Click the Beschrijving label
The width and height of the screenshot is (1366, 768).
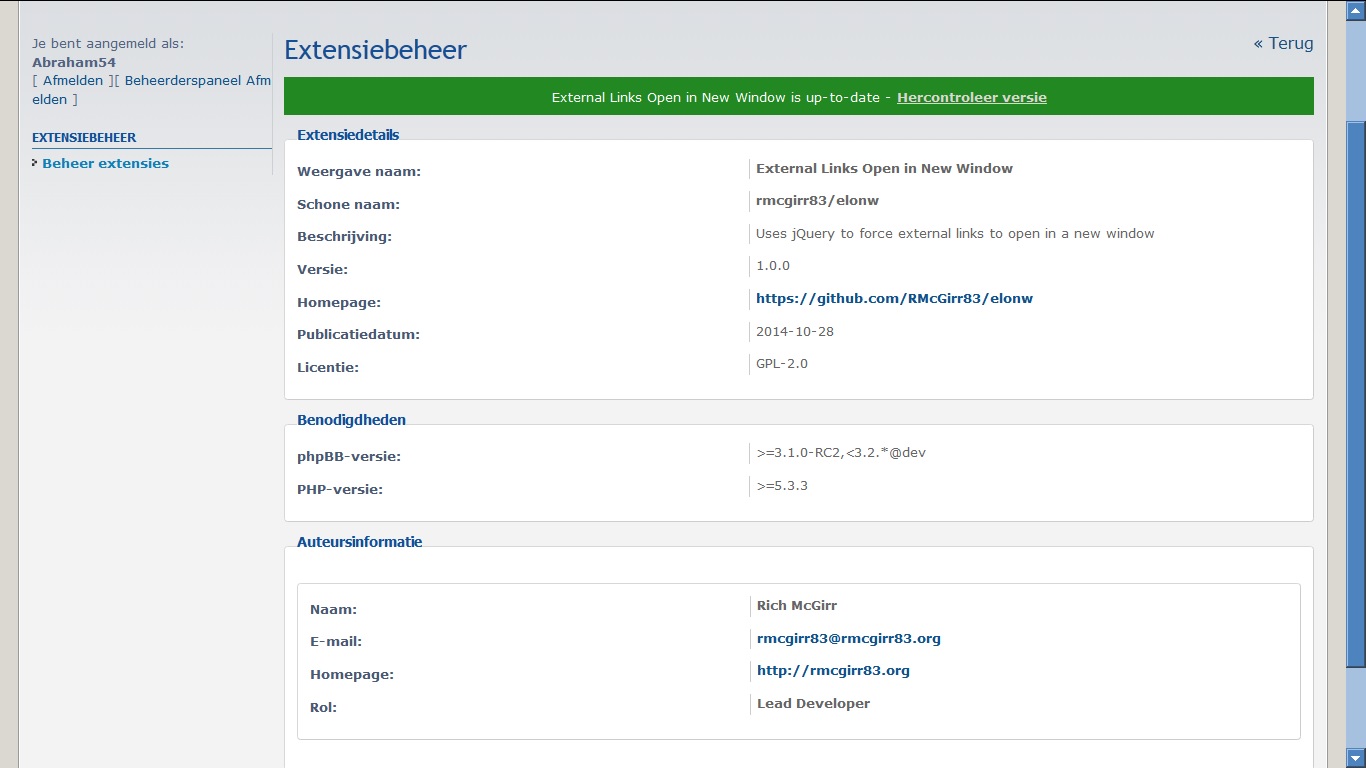click(344, 237)
